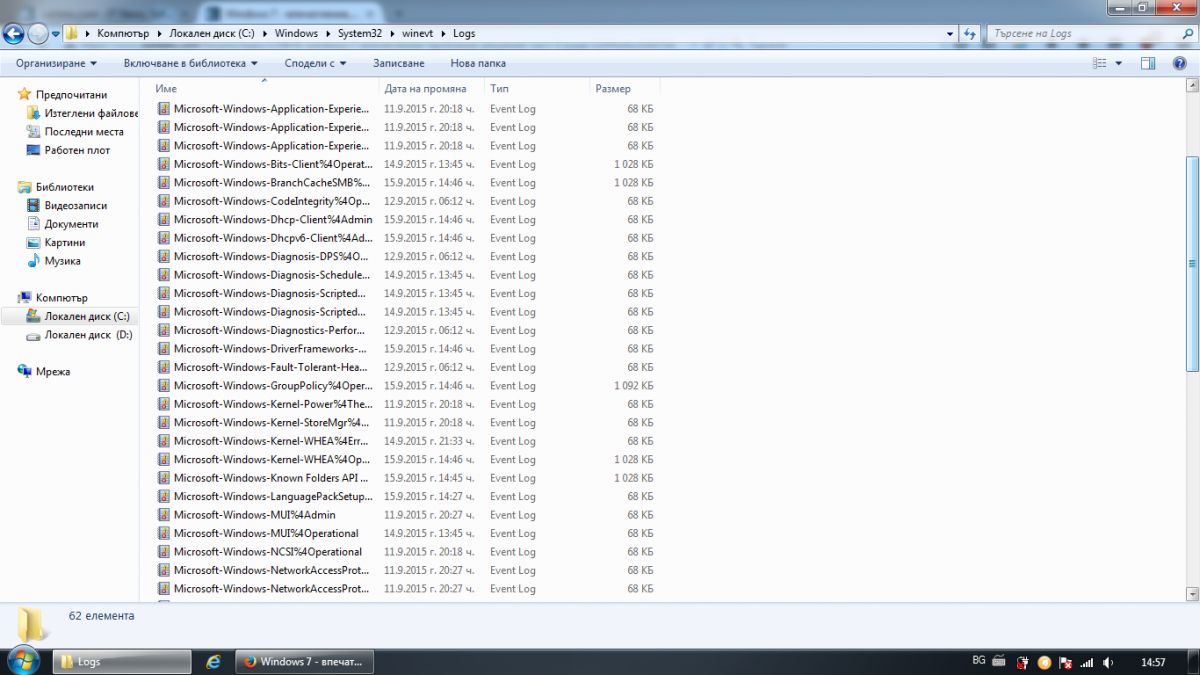Expand the Включване в библиотека menu
This screenshot has height=675, width=1200.
click(191, 63)
